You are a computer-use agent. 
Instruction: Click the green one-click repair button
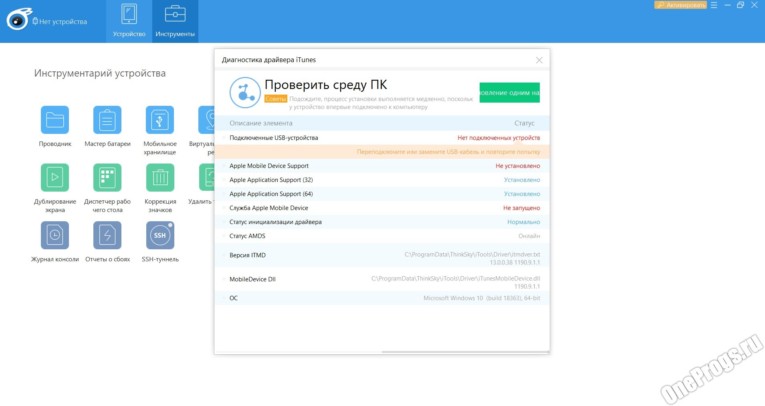point(509,93)
